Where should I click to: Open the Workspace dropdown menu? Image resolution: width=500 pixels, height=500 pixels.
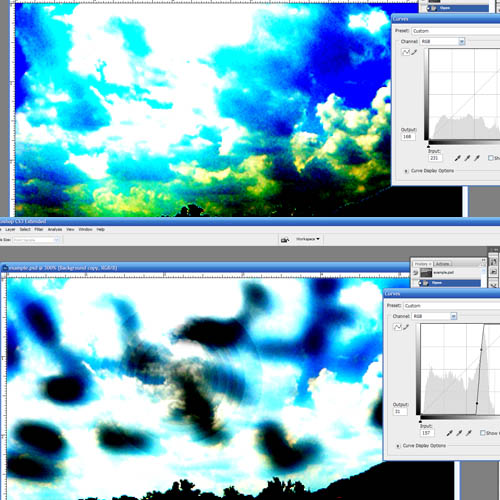point(308,239)
